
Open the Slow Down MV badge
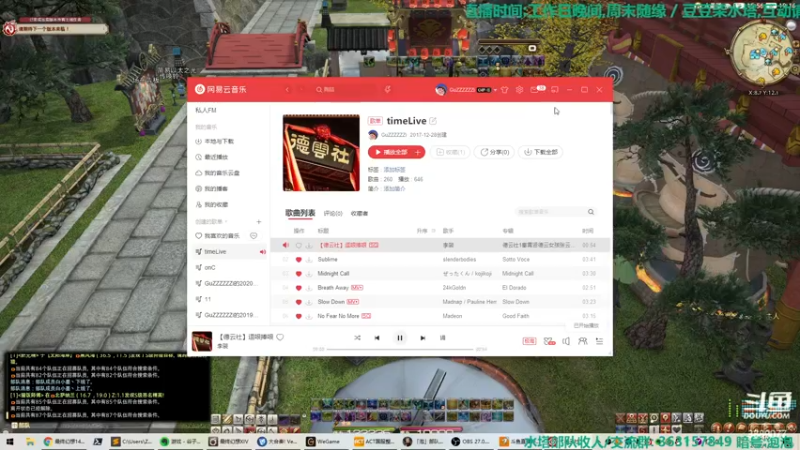(353, 302)
